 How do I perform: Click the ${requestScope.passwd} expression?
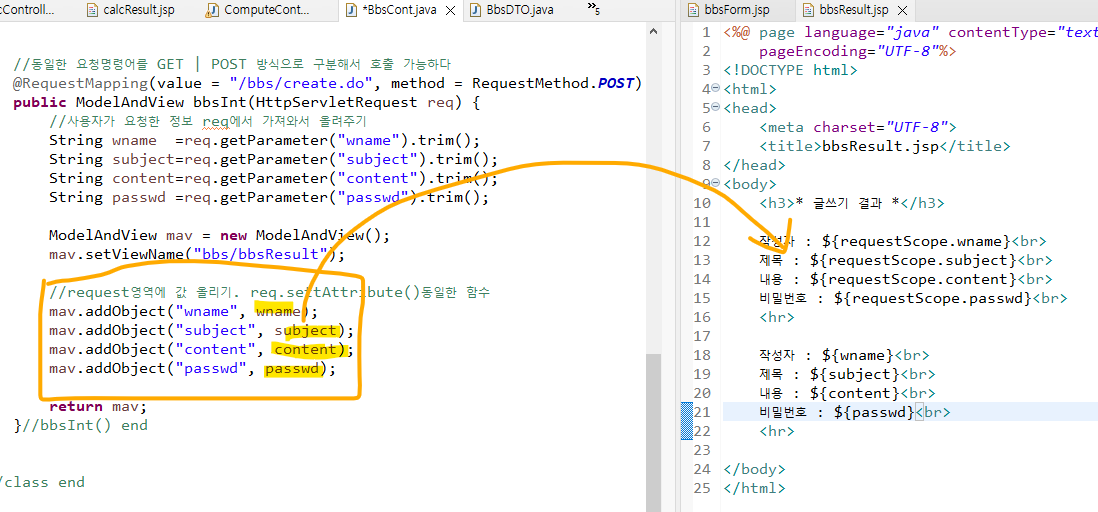[934, 298]
